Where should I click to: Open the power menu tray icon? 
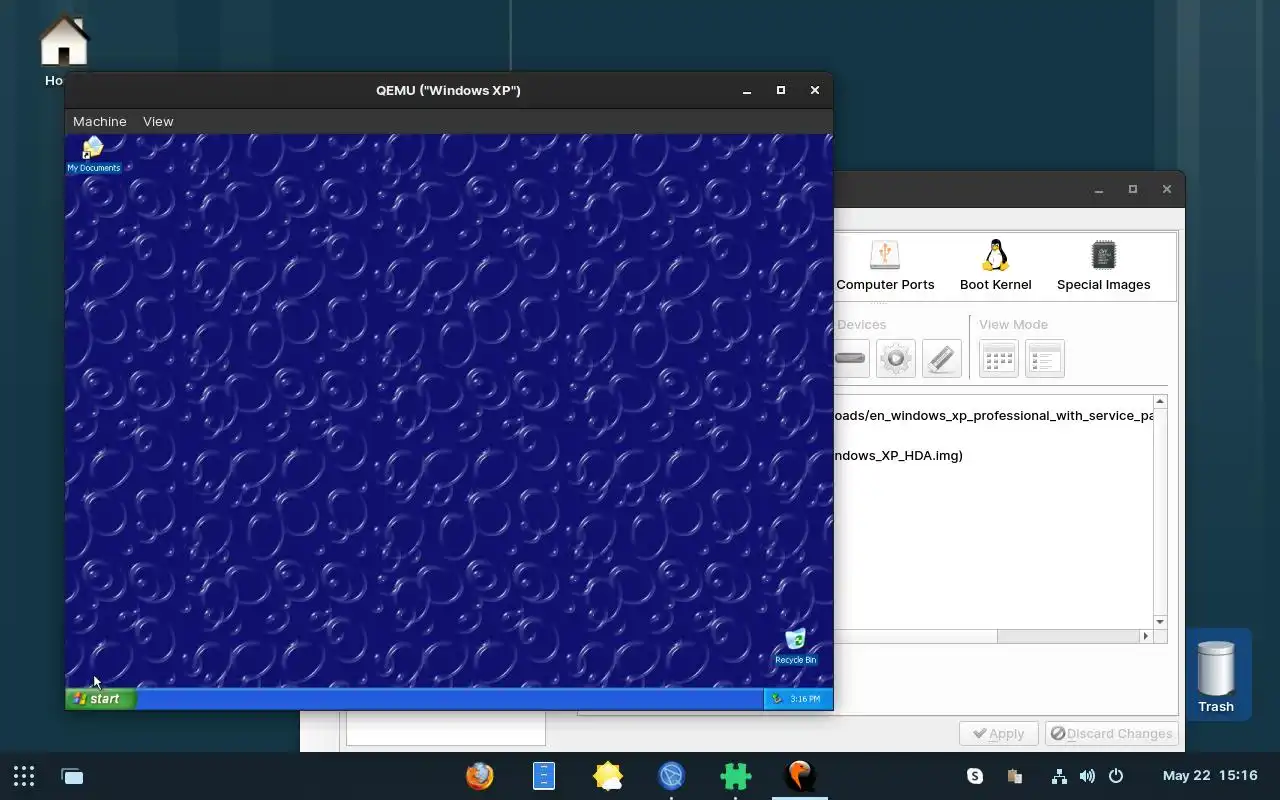[x=1116, y=776]
